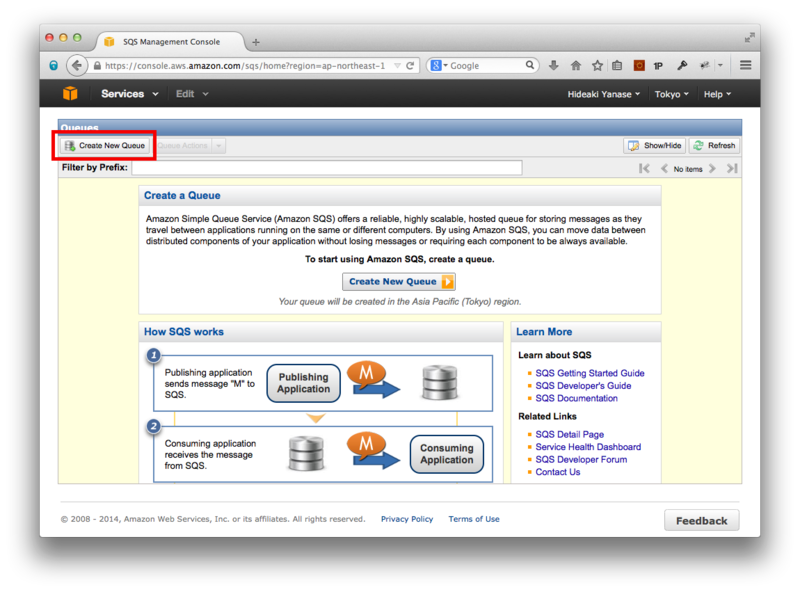This screenshot has height=592, width=800.
Task: Open the SQS Getting Started Guide link
Action: pyautogui.click(x=590, y=373)
